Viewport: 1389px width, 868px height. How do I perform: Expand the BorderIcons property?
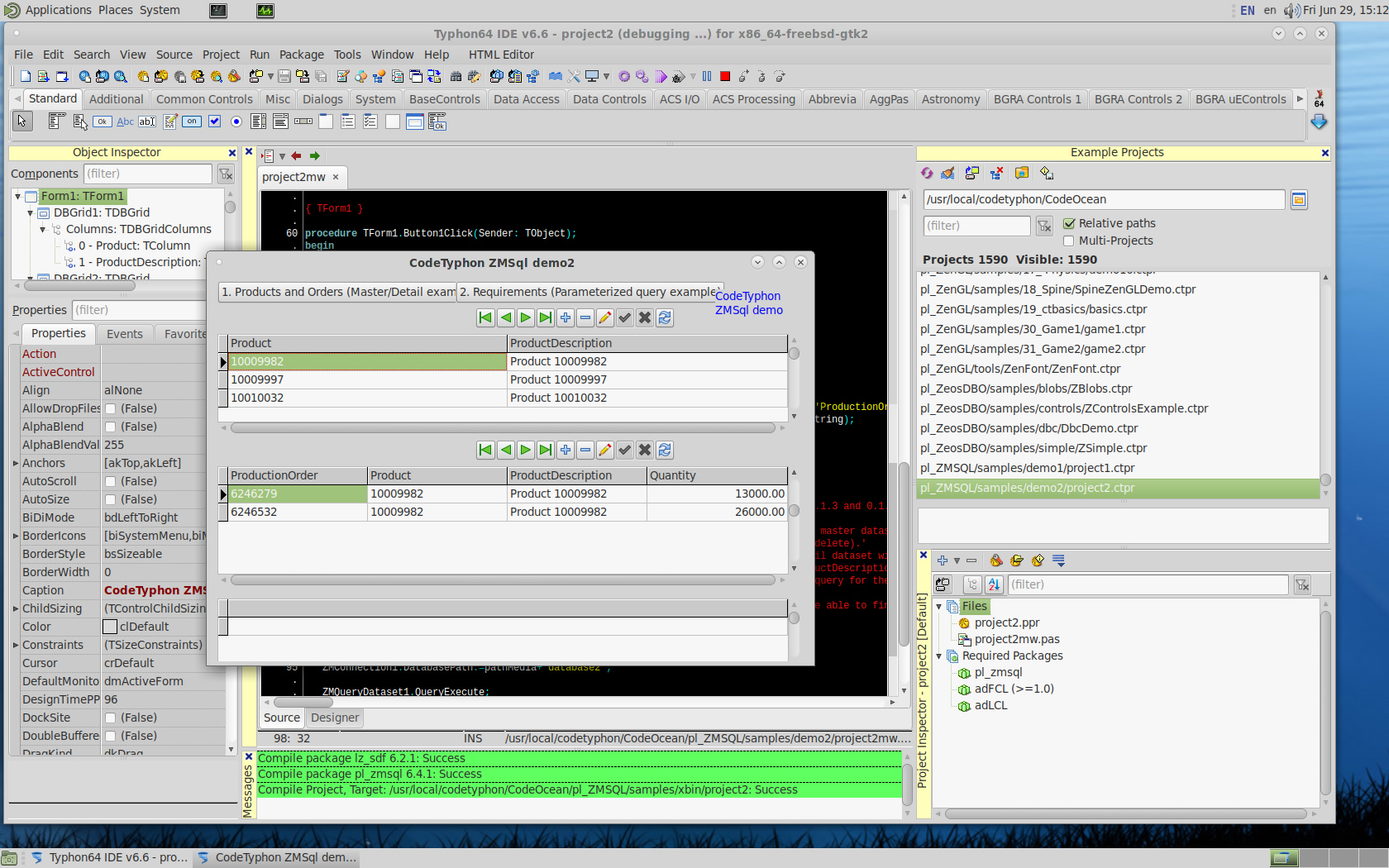(16, 536)
